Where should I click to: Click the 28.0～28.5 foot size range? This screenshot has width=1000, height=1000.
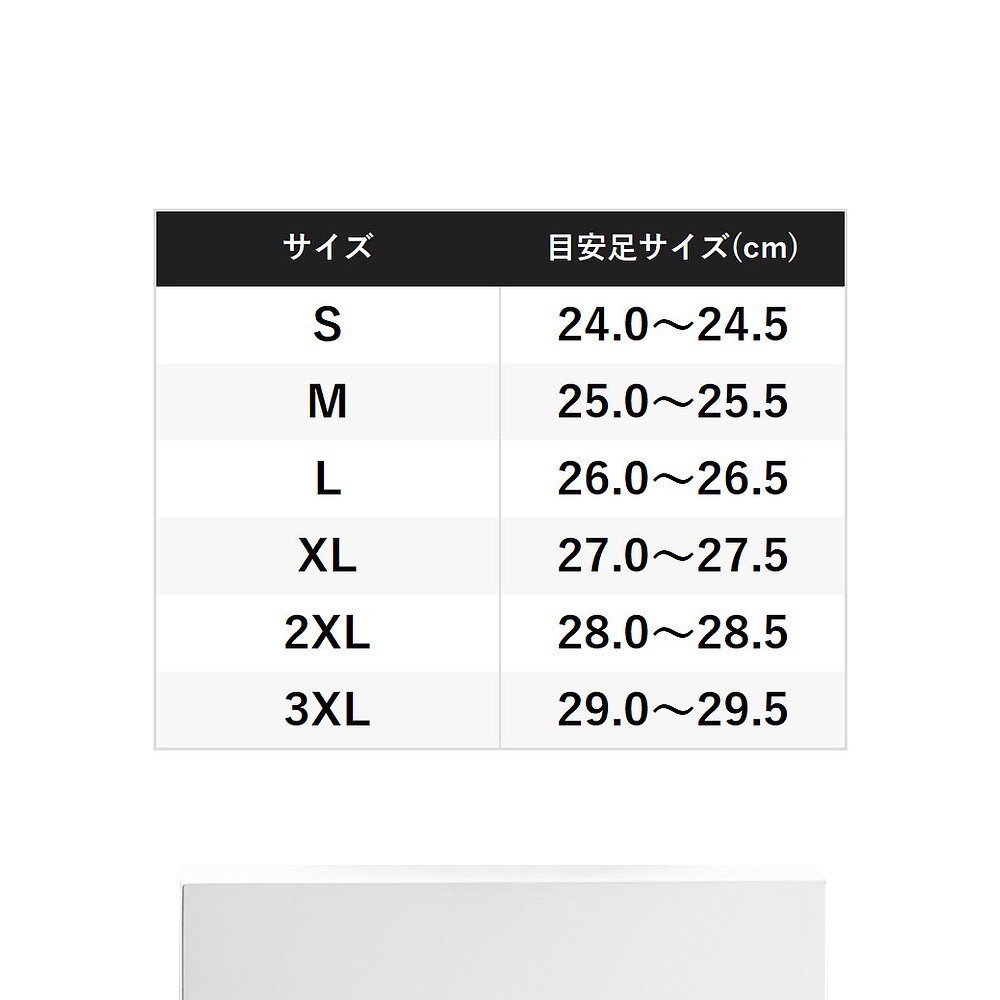tap(672, 633)
